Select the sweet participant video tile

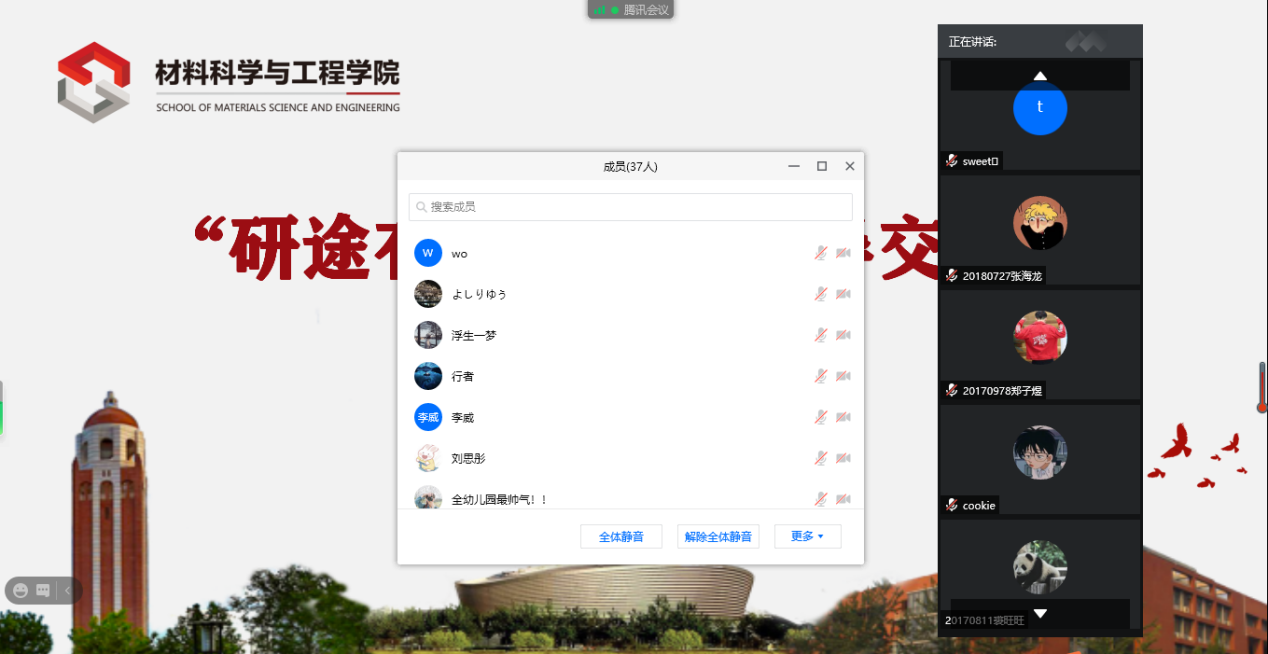coord(1040,115)
